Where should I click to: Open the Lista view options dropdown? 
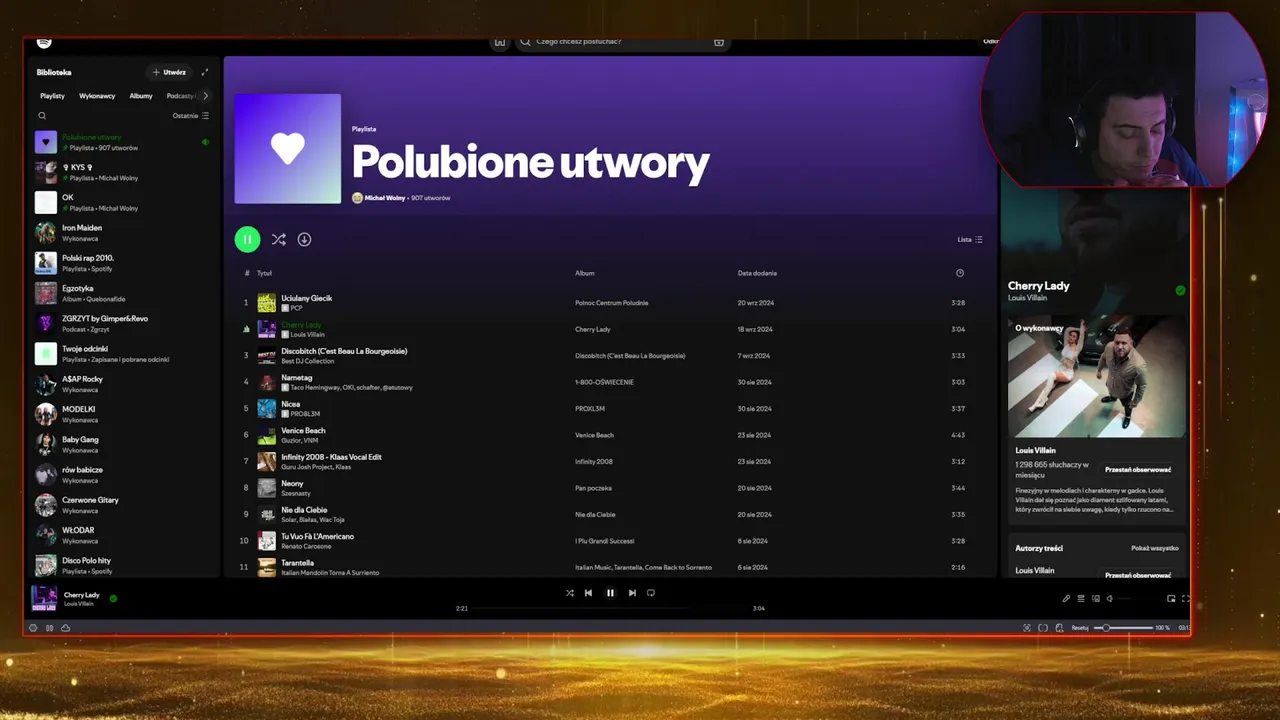970,240
